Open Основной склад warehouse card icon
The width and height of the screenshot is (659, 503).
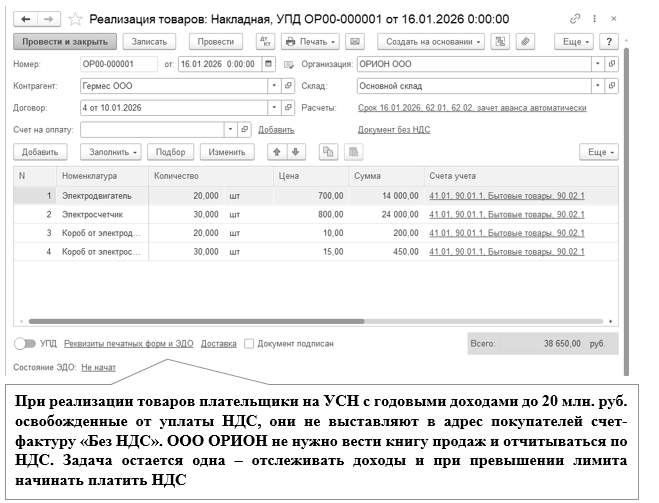click(612, 86)
